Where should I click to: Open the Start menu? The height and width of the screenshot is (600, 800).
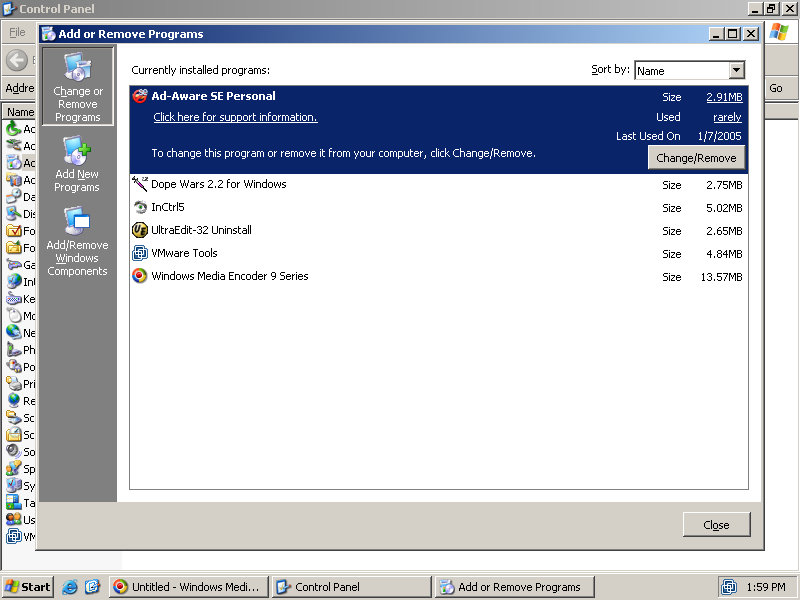click(28, 587)
